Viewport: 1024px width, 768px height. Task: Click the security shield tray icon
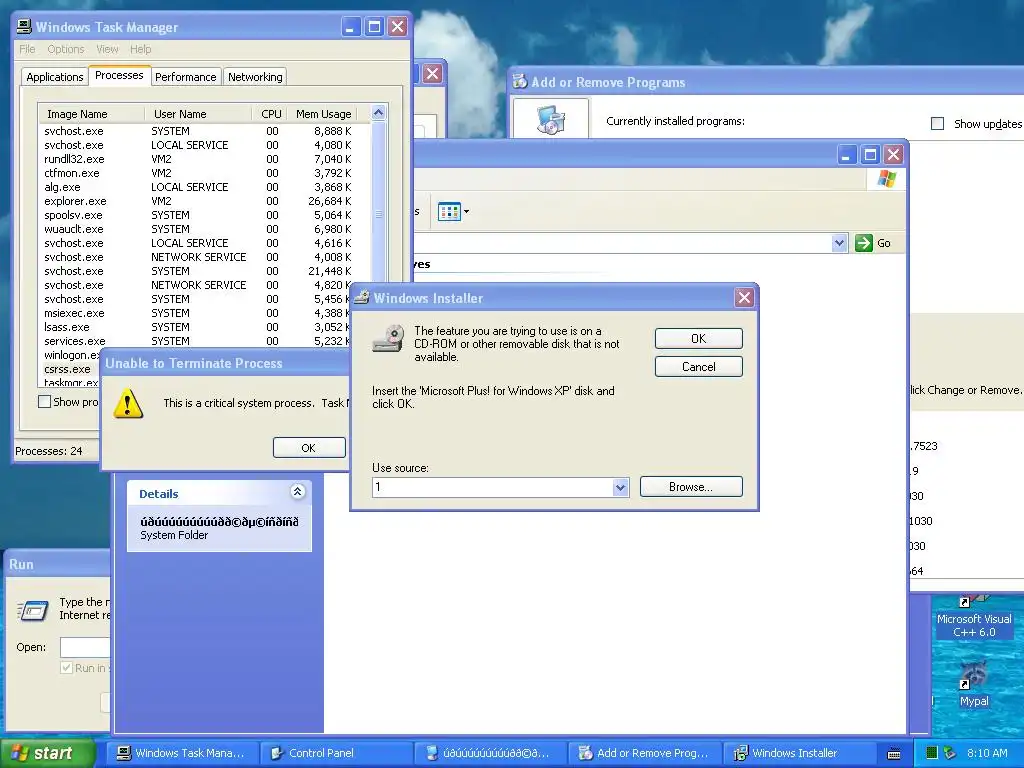950,753
